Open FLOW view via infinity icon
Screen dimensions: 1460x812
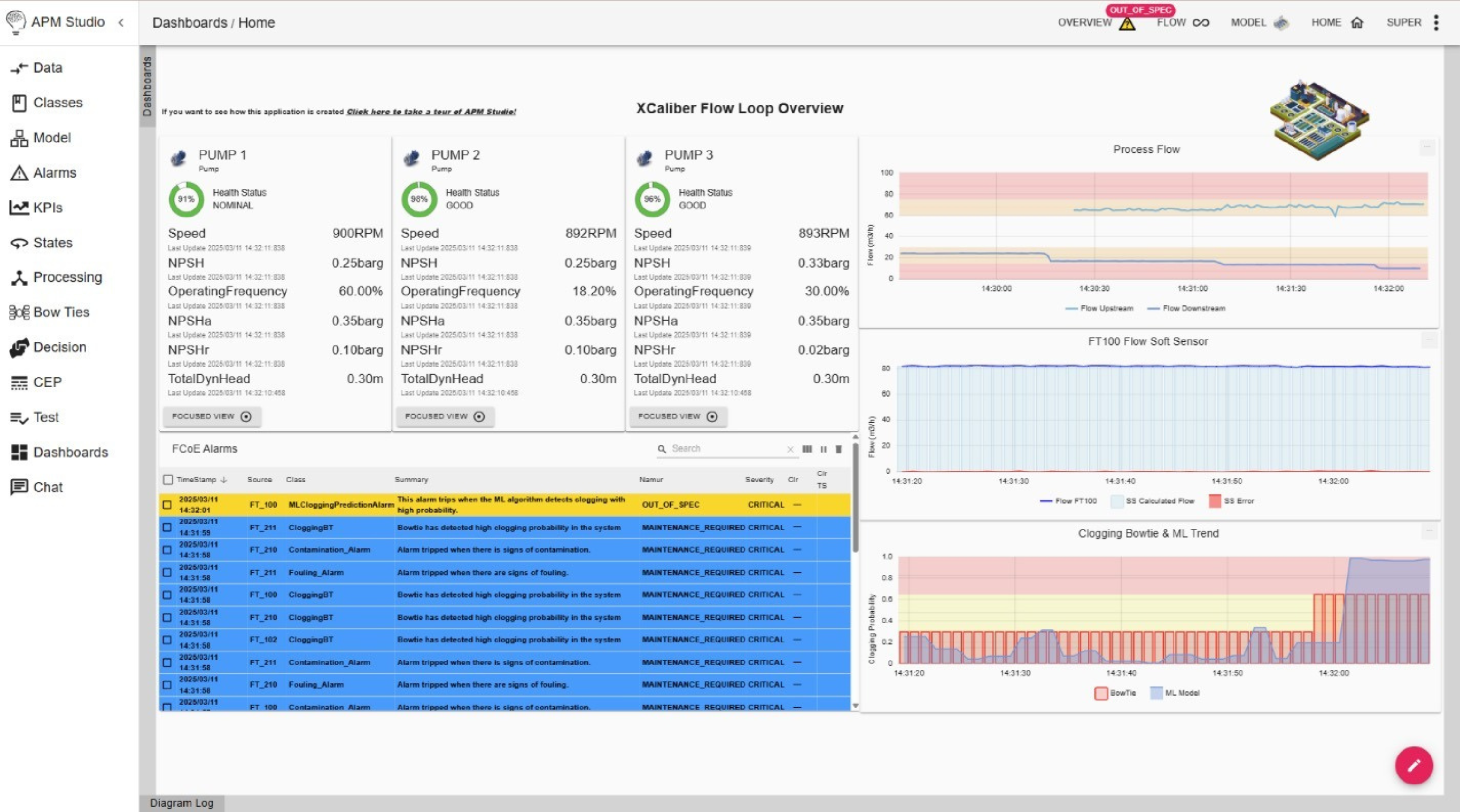point(1201,23)
